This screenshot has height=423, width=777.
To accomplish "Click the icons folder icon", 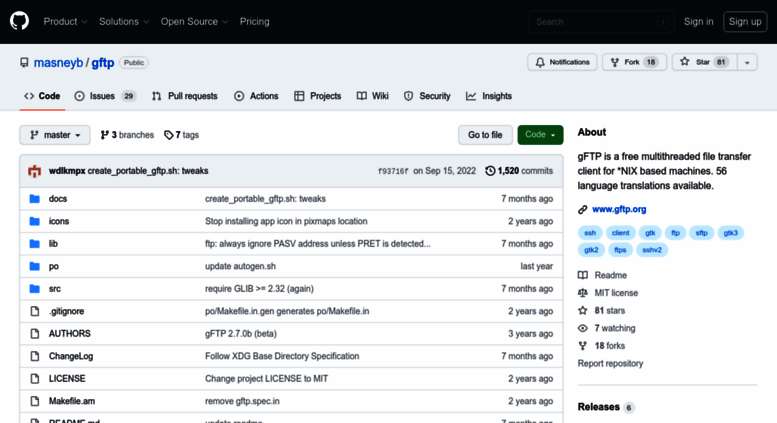I will coord(35,221).
